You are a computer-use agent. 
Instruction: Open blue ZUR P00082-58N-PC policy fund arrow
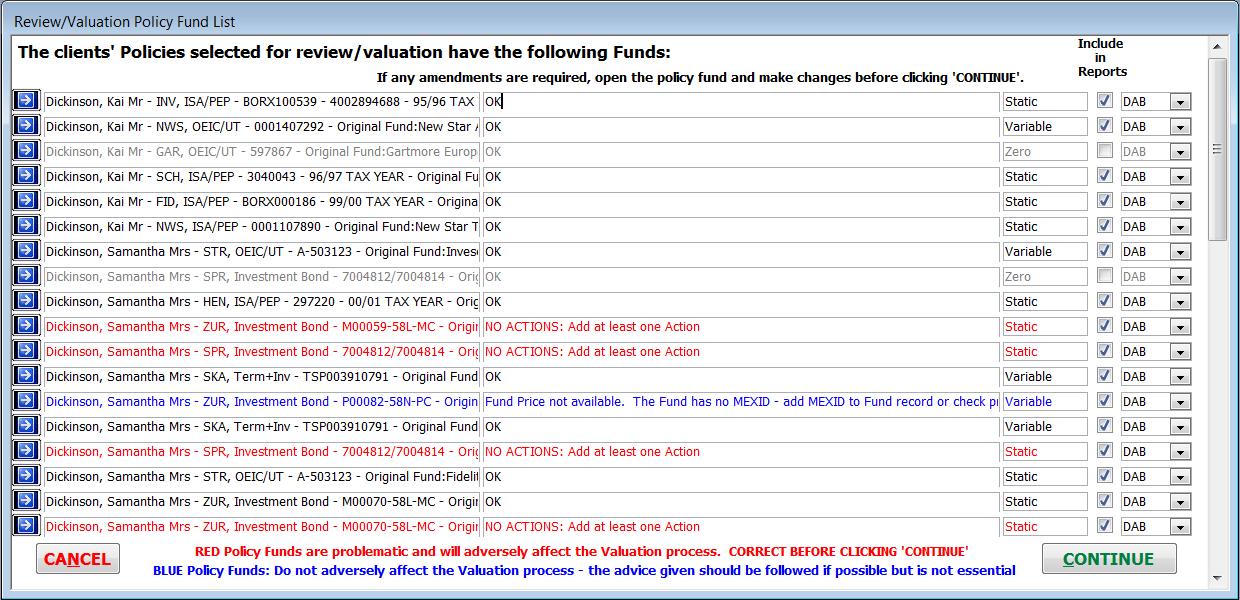[26, 401]
